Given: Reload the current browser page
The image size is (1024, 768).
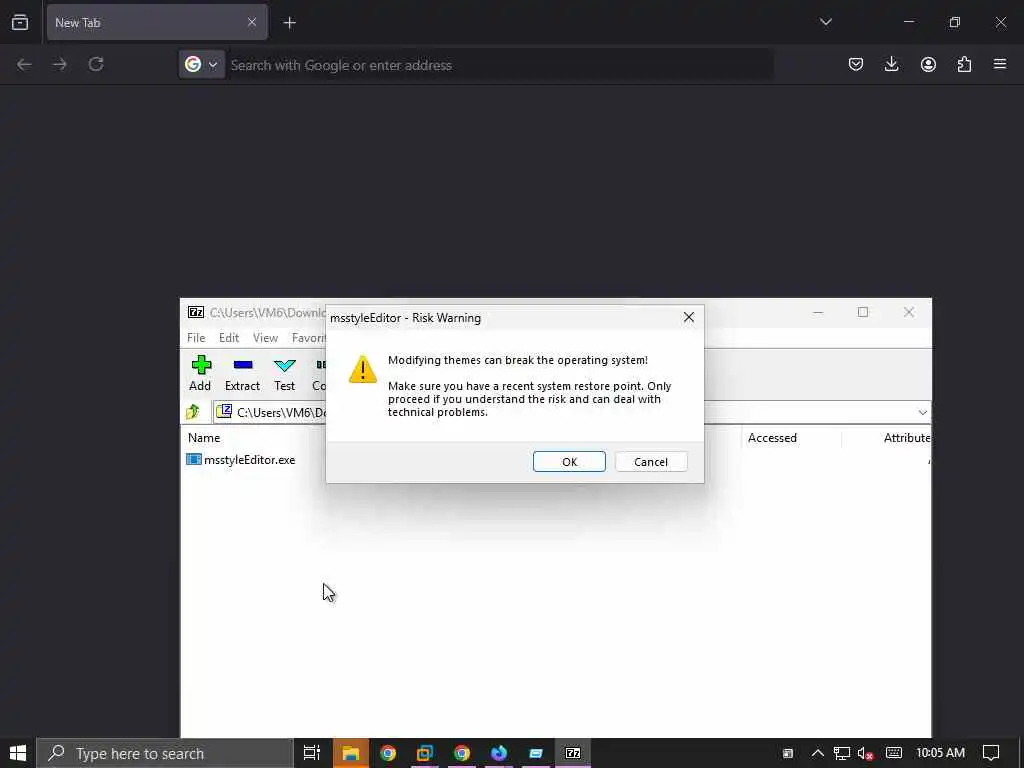Looking at the screenshot, I should pyautogui.click(x=96, y=64).
